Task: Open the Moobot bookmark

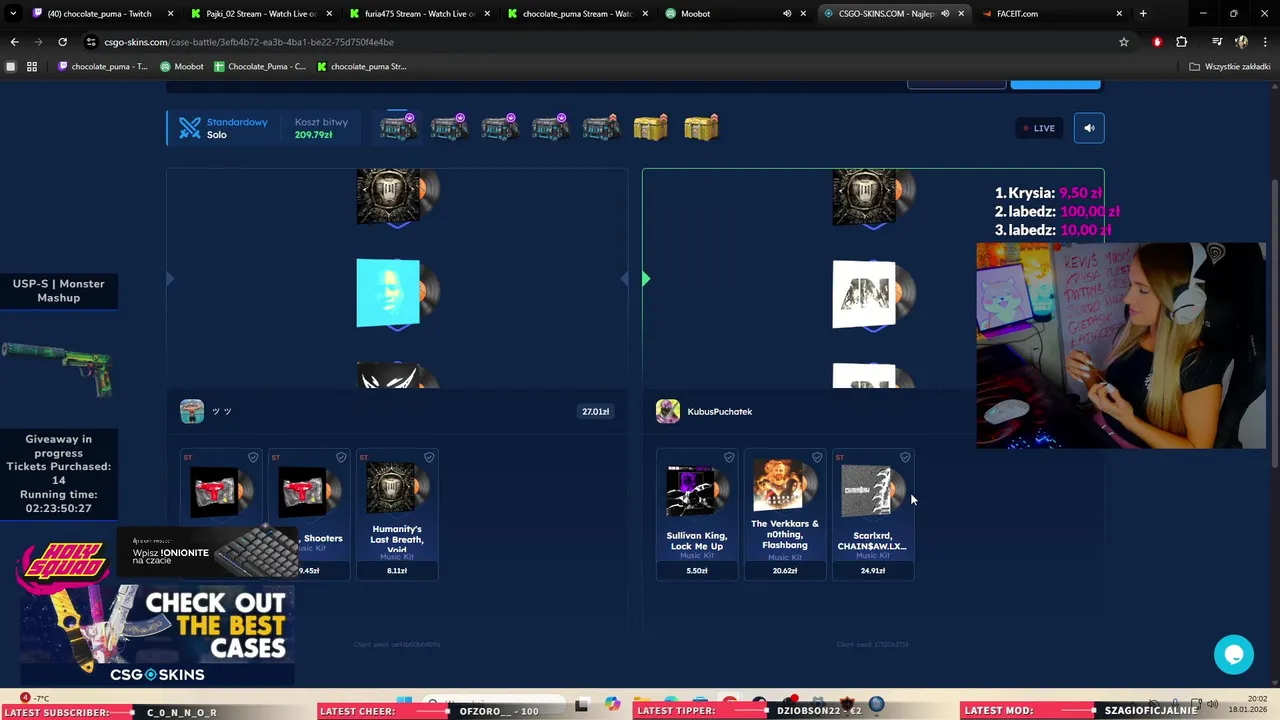Action: pos(182,67)
